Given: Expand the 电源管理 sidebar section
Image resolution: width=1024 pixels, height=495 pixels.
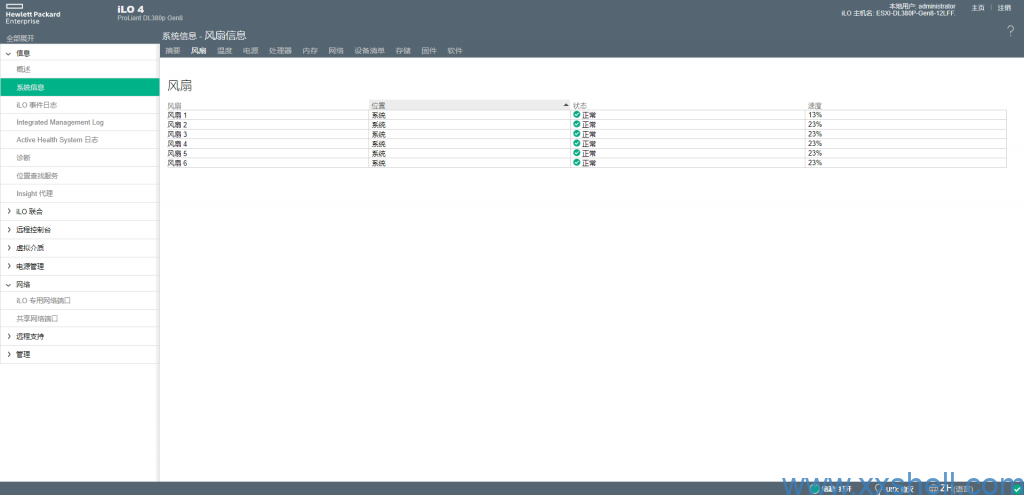Looking at the screenshot, I should click(9, 267).
